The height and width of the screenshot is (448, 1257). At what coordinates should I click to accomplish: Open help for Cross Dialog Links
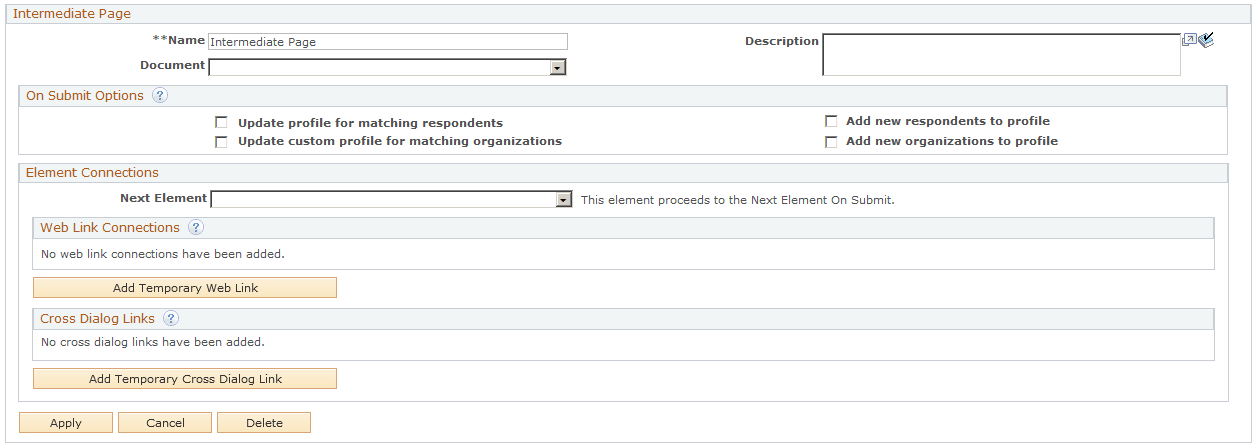click(171, 319)
